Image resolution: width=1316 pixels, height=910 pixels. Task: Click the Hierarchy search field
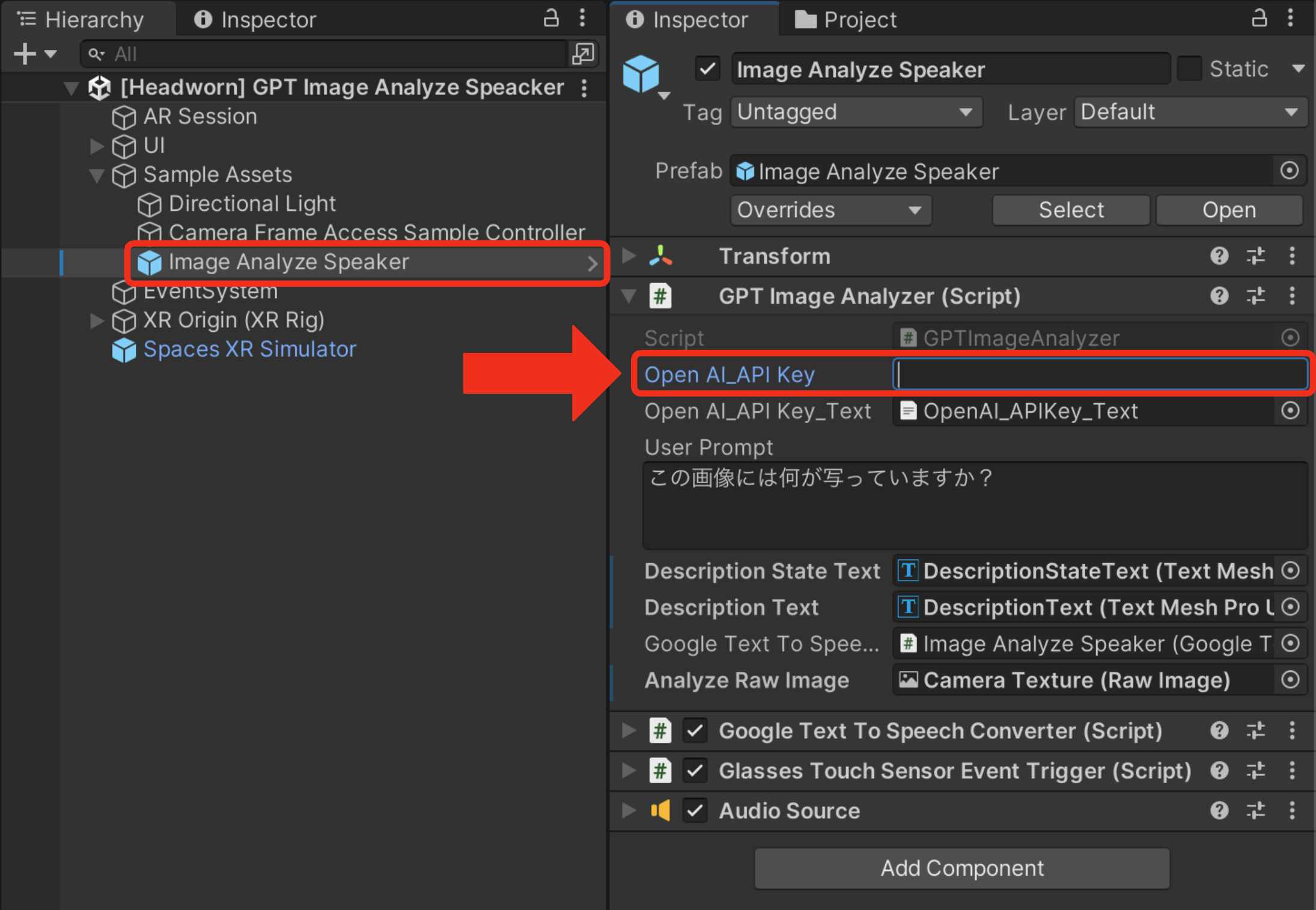point(324,54)
